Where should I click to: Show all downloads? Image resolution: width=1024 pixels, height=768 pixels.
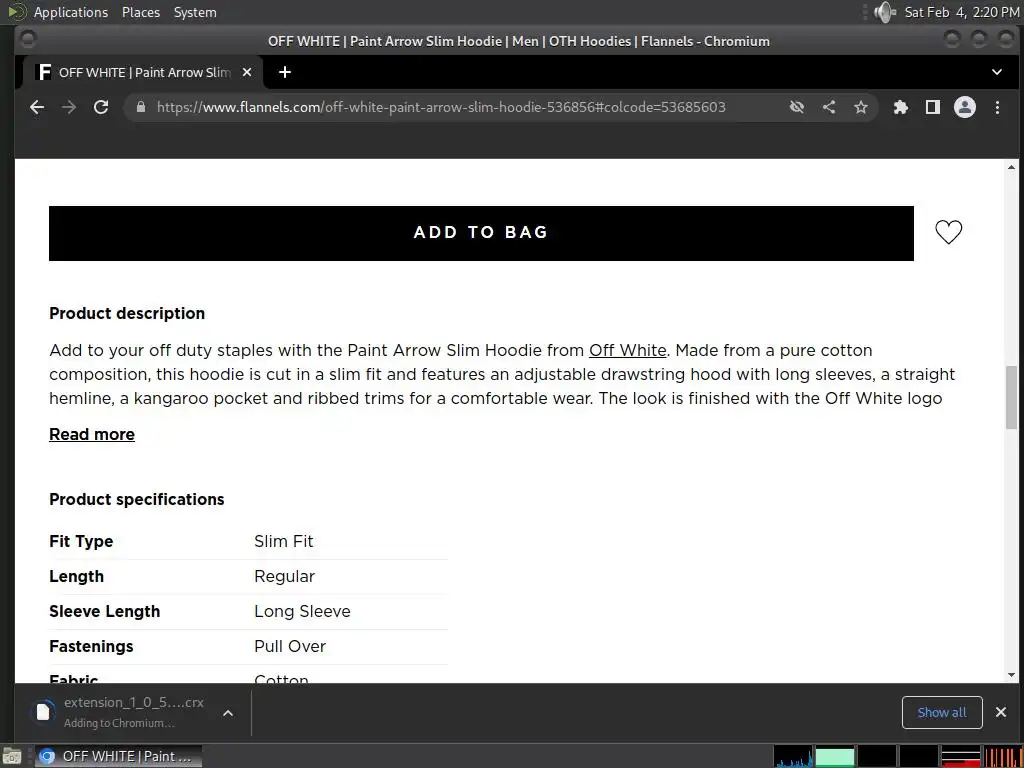pyautogui.click(x=942, y=712)
